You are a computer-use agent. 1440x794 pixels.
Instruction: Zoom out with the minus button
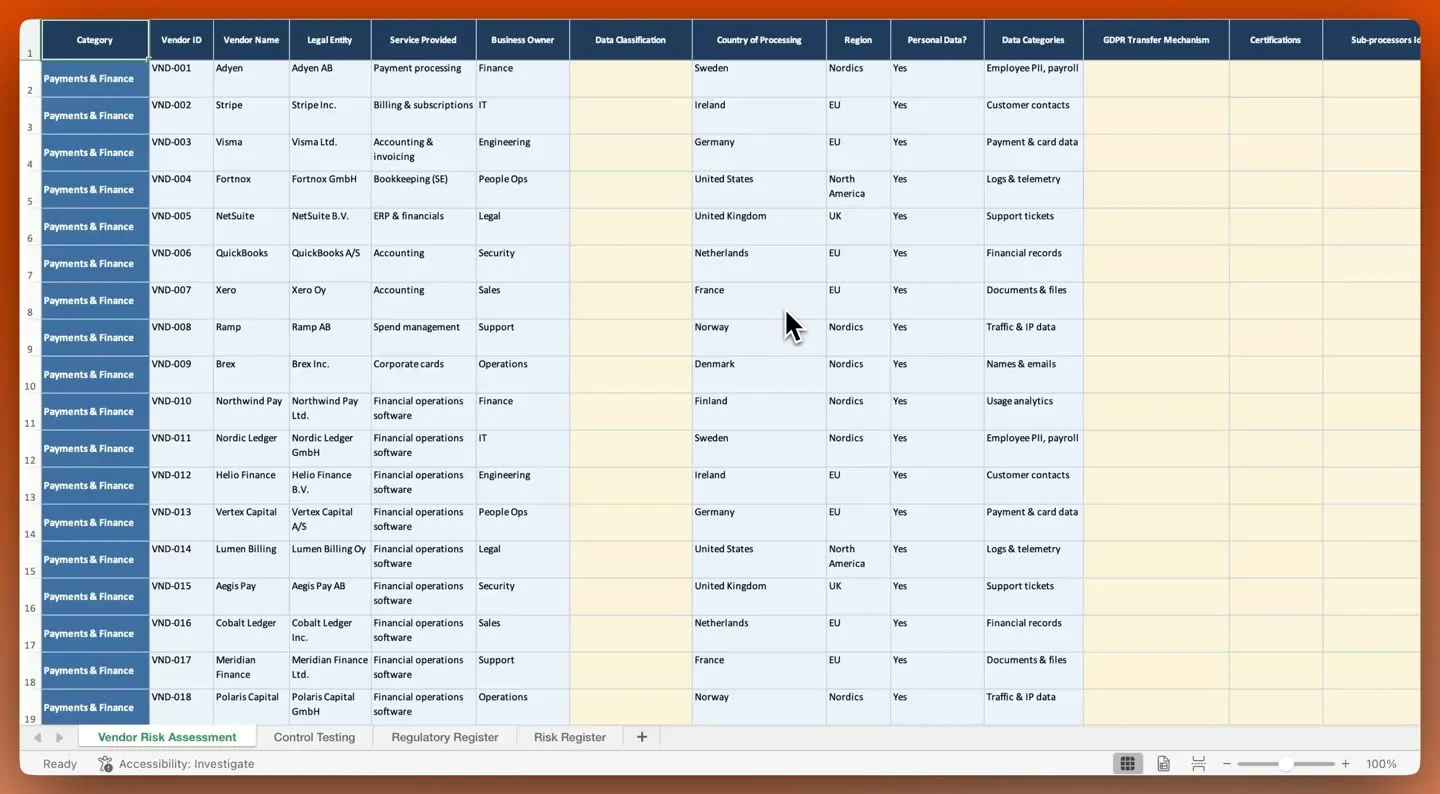pyautogui.click(x=1227, y=764)
